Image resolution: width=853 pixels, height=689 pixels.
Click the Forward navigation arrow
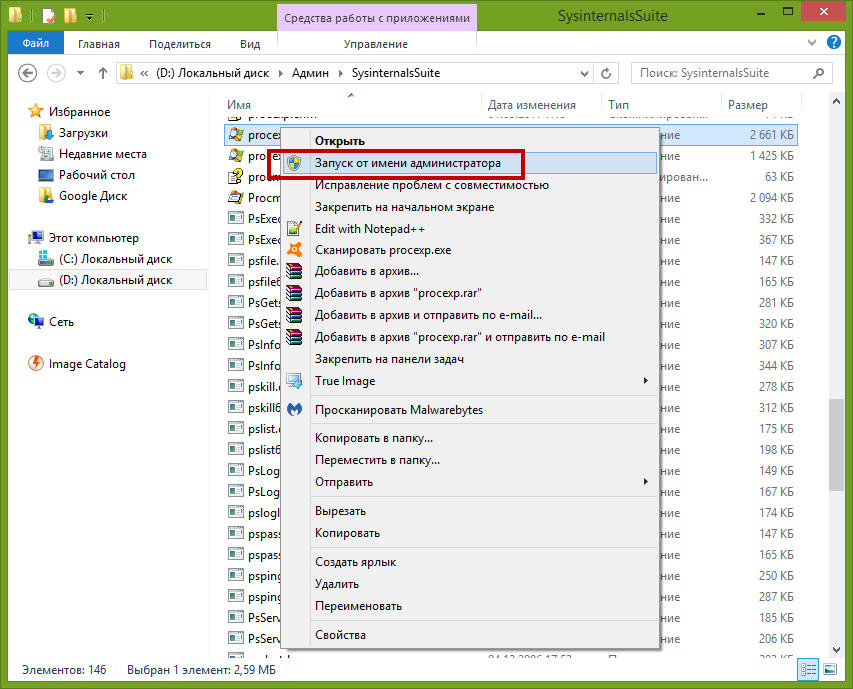56,73
